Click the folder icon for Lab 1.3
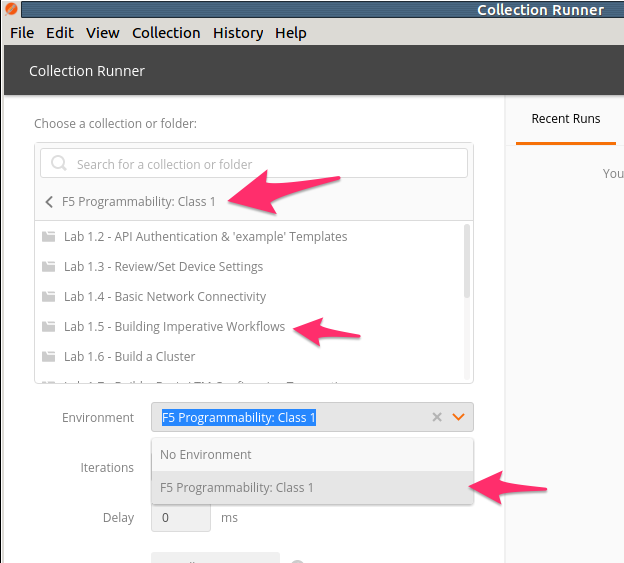The height and width of the screenshot is (563, 624). (x=49, y=267)
